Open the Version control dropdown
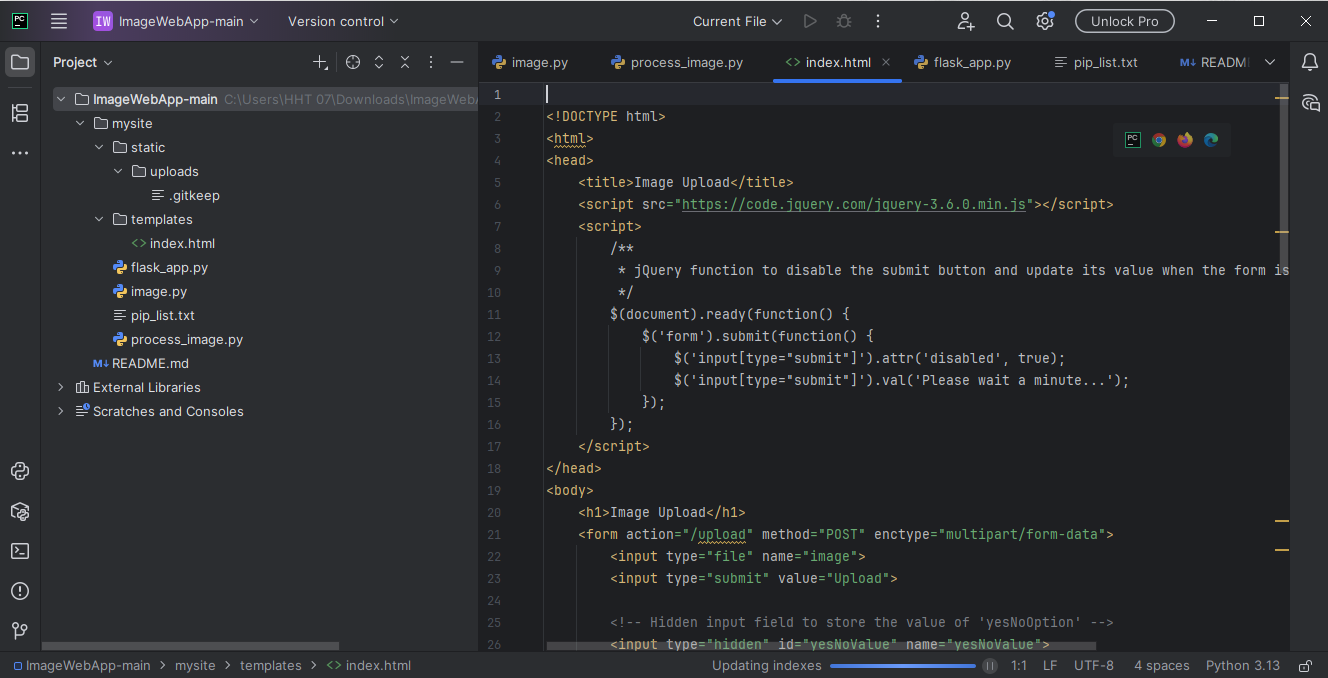1328x678 pixels. (342, 21)
